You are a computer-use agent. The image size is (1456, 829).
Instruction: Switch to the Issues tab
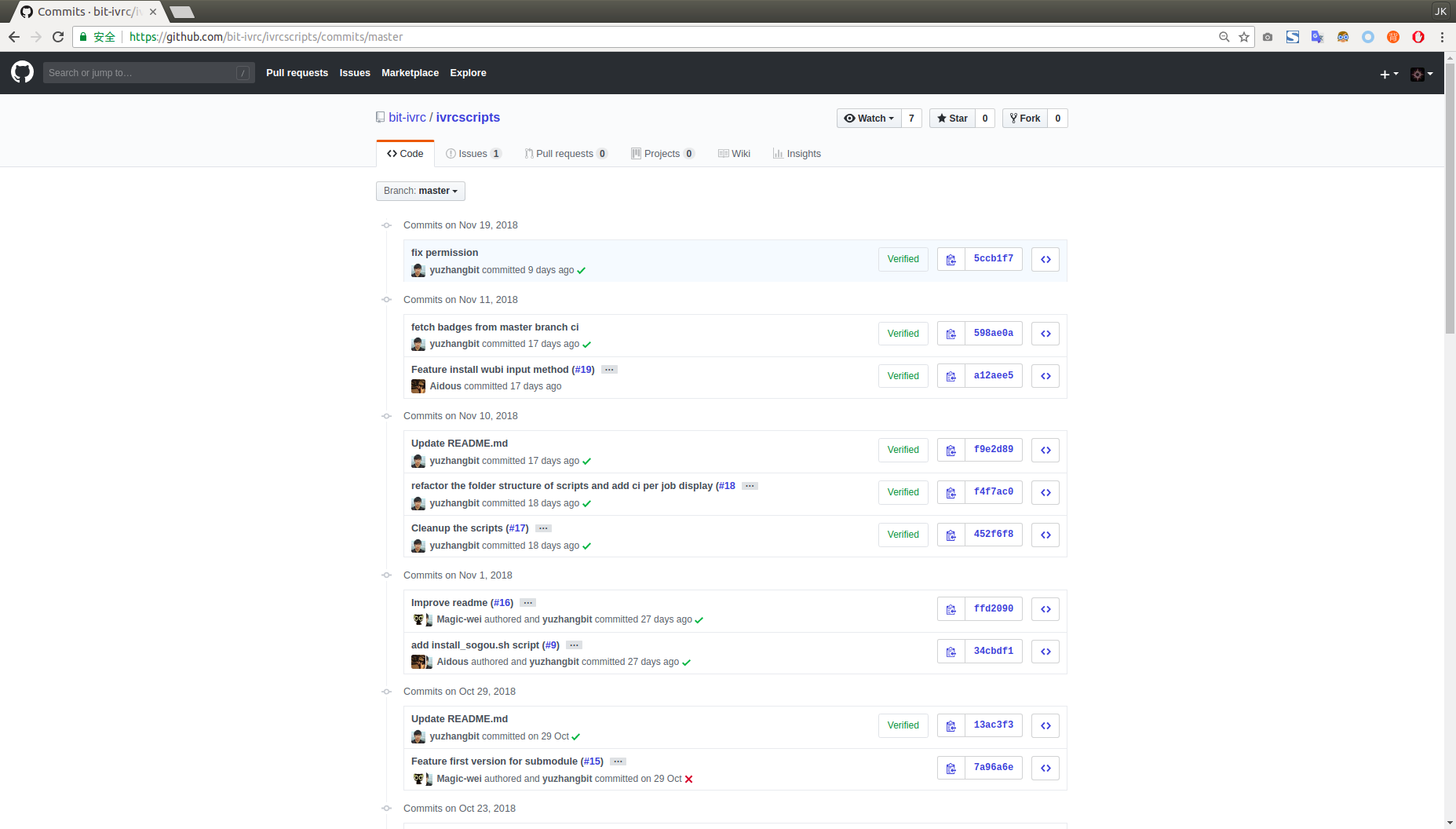(472, 153)
